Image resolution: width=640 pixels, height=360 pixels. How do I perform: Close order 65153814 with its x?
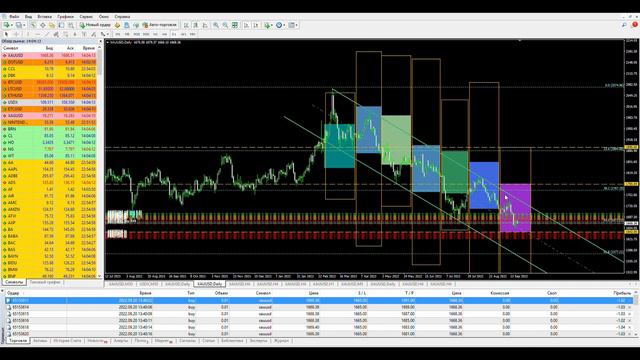coord(630,307)
